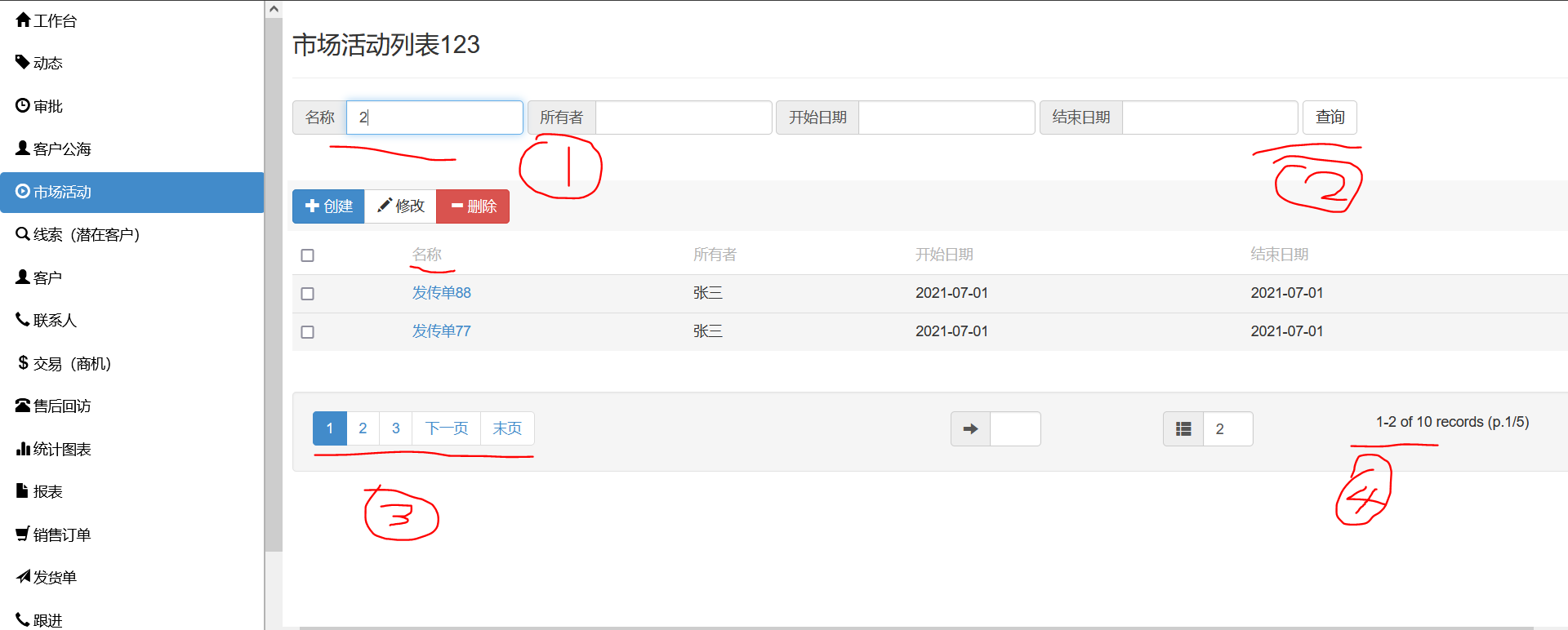
Task: Open the 发传单88 activity link
Action: [441, 293]
